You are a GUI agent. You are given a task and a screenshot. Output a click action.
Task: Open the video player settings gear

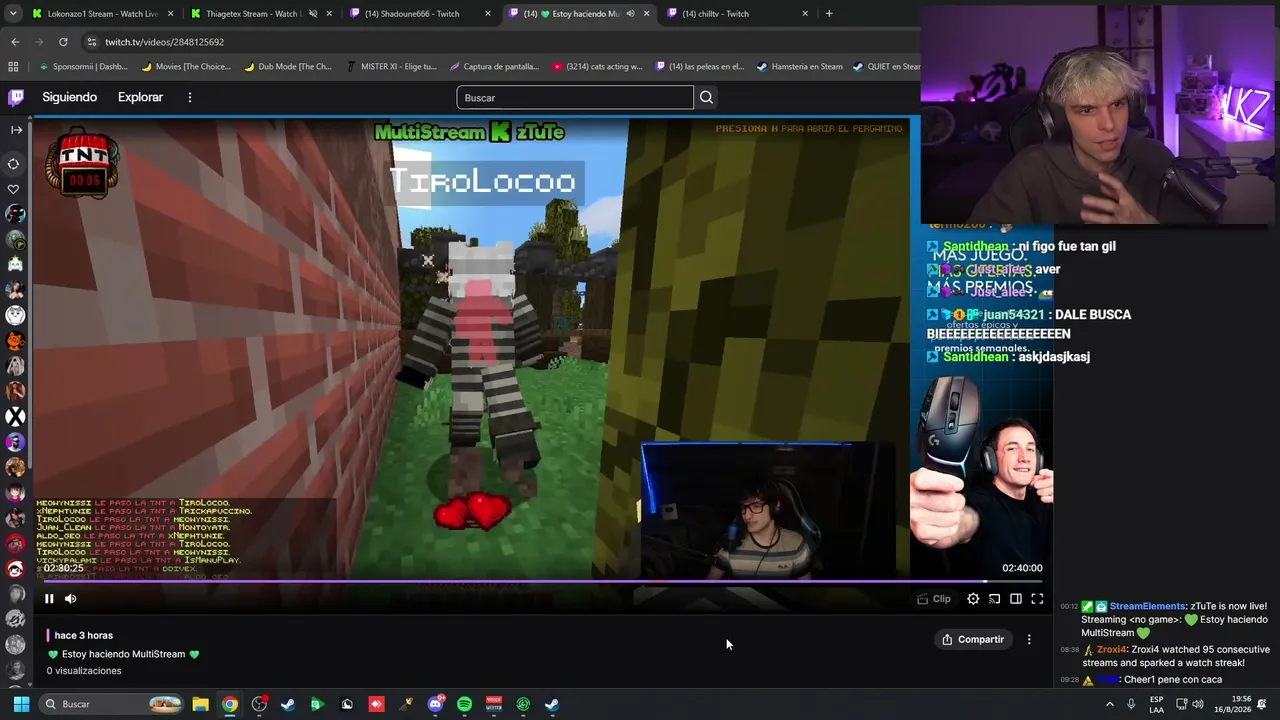click(x=973, y=599)
